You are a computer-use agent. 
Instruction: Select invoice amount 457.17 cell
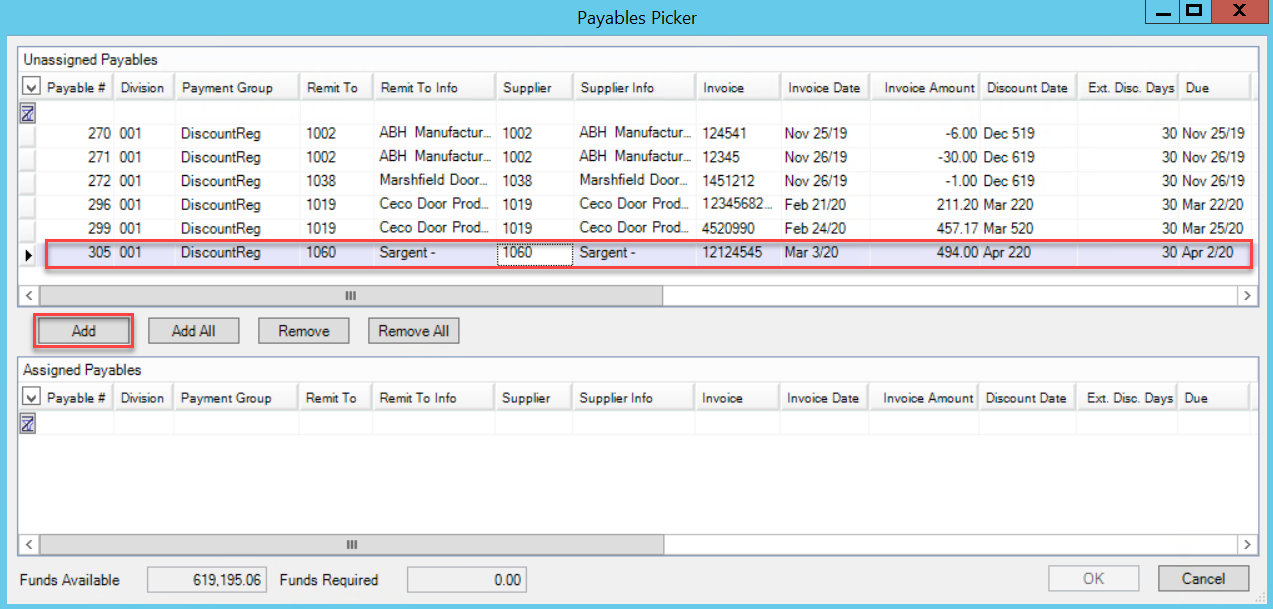coord(925,229)
